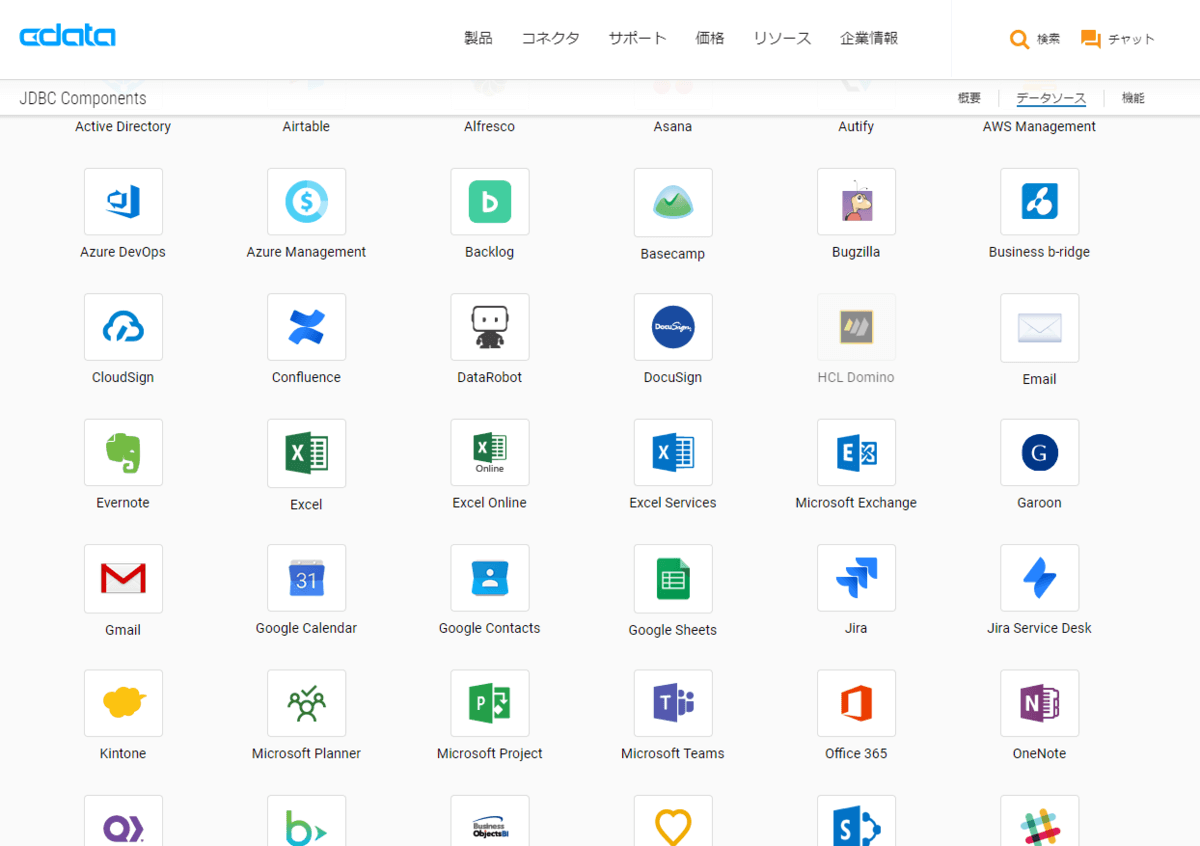The width and height of the screenshot is (1200, 846).
Task: Click the Active Directory label
Action: [123, 126]
